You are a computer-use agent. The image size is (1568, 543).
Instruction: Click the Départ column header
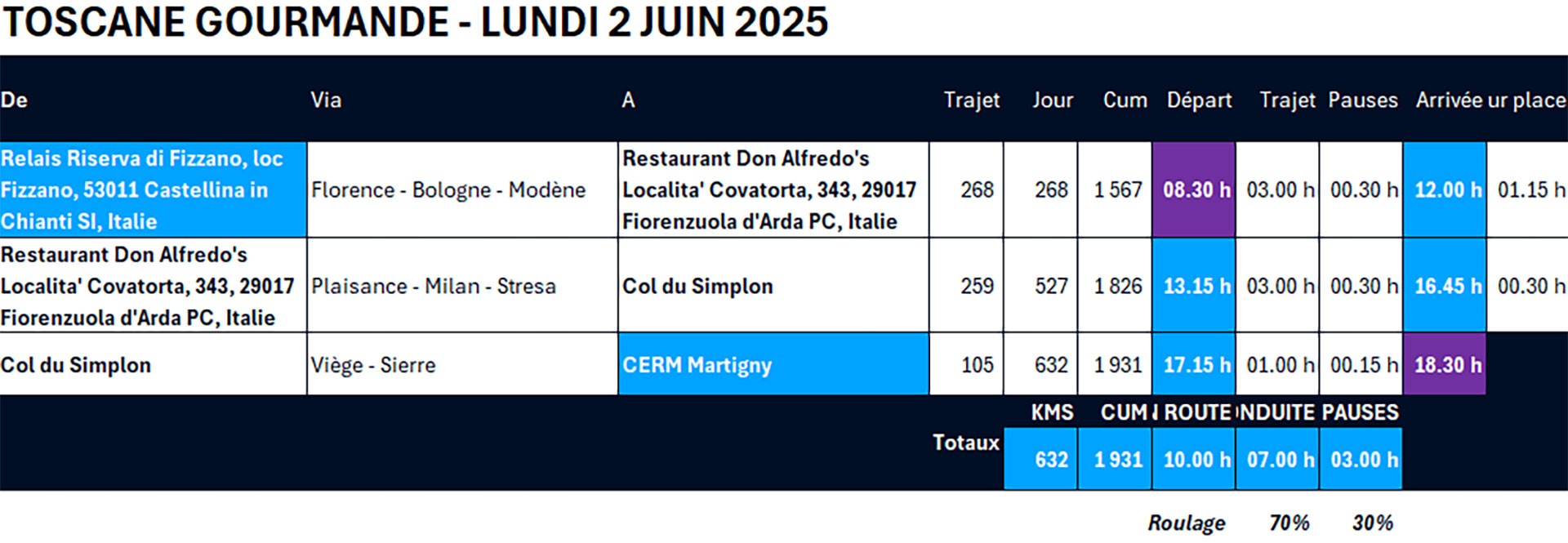point(1199,100)
